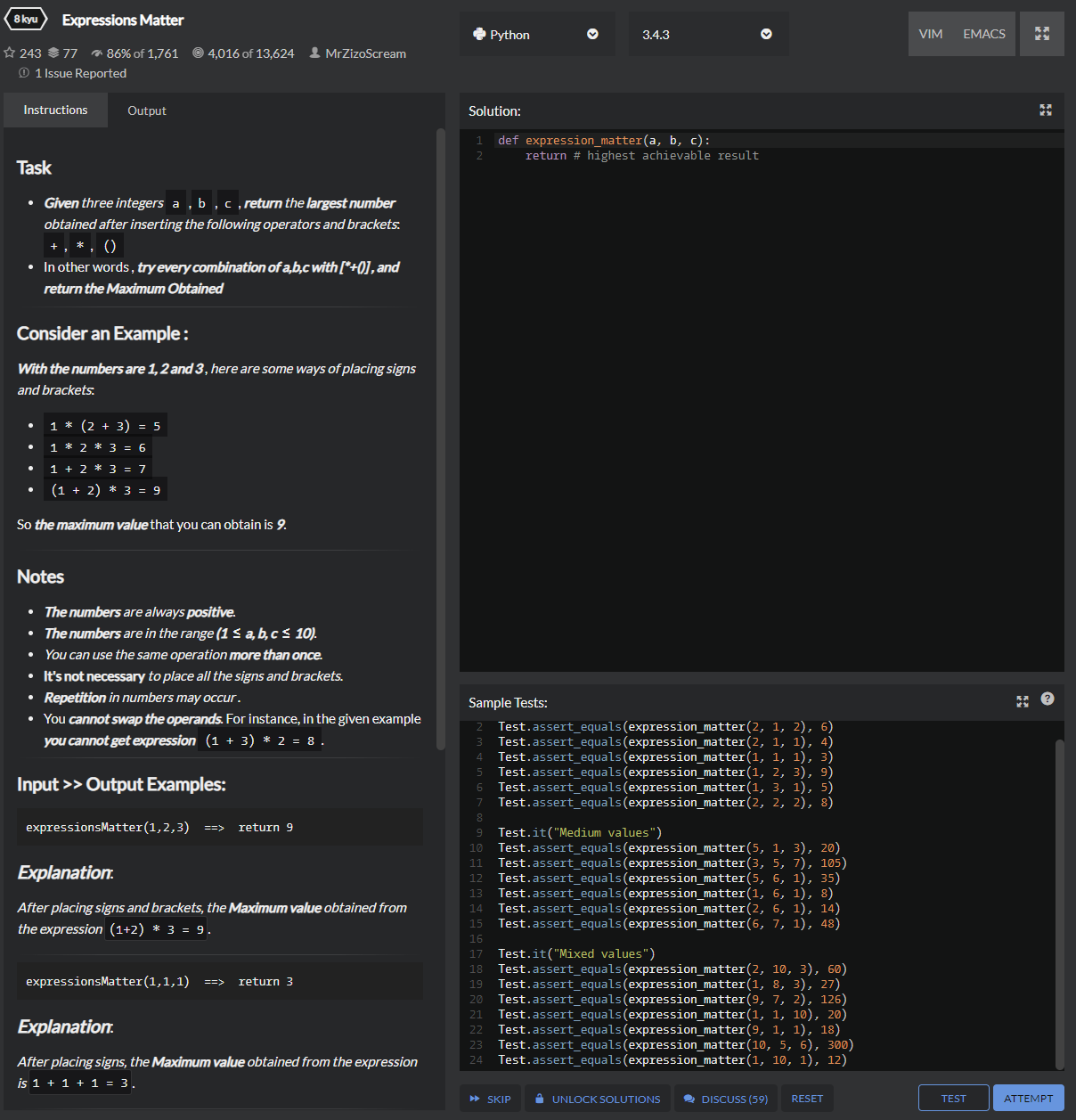
Task: Click the SKIP button
Action: tap(490, 1099)
